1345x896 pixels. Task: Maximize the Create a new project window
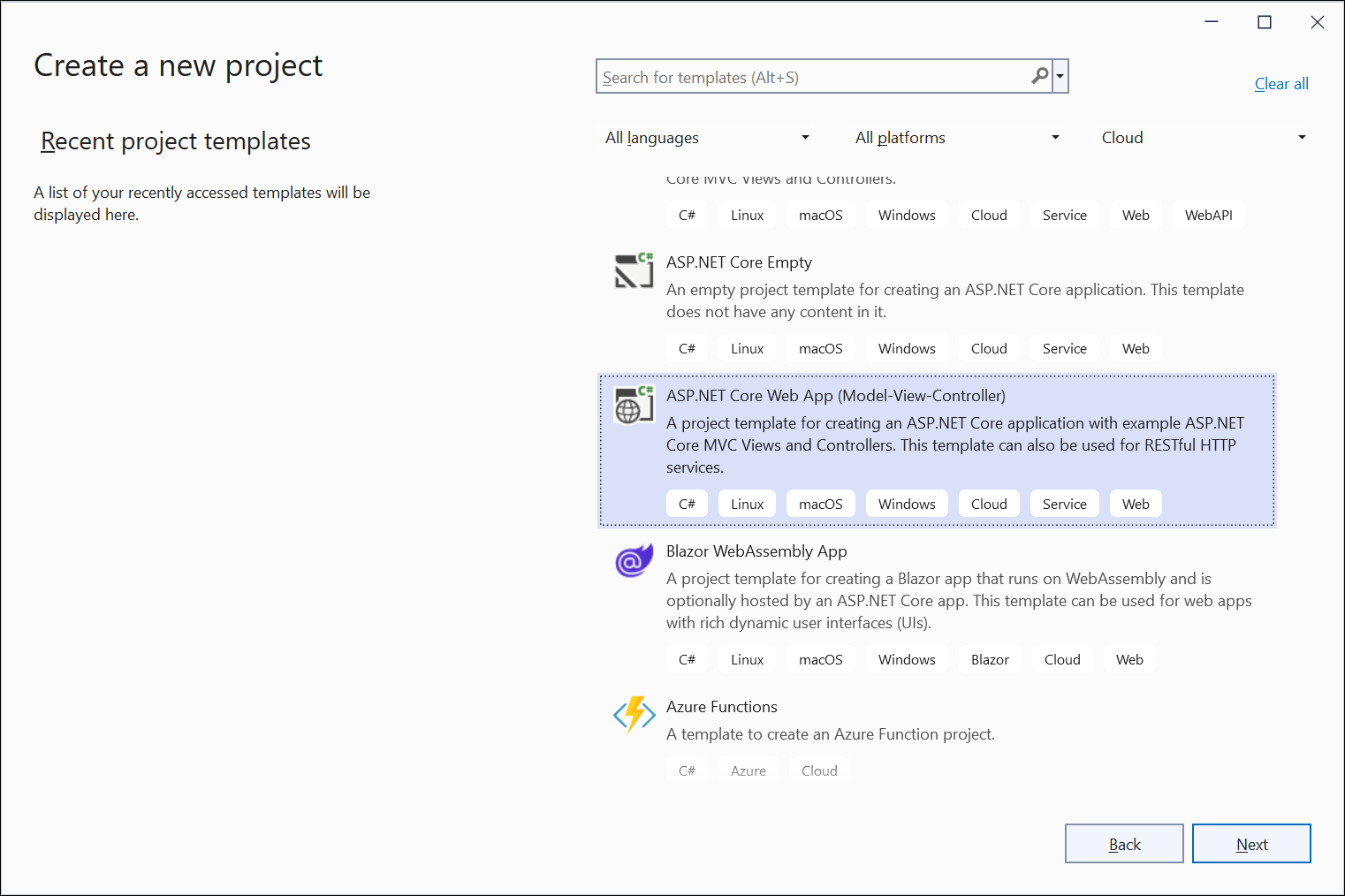pyautogui.click(x=1265, y=22)
